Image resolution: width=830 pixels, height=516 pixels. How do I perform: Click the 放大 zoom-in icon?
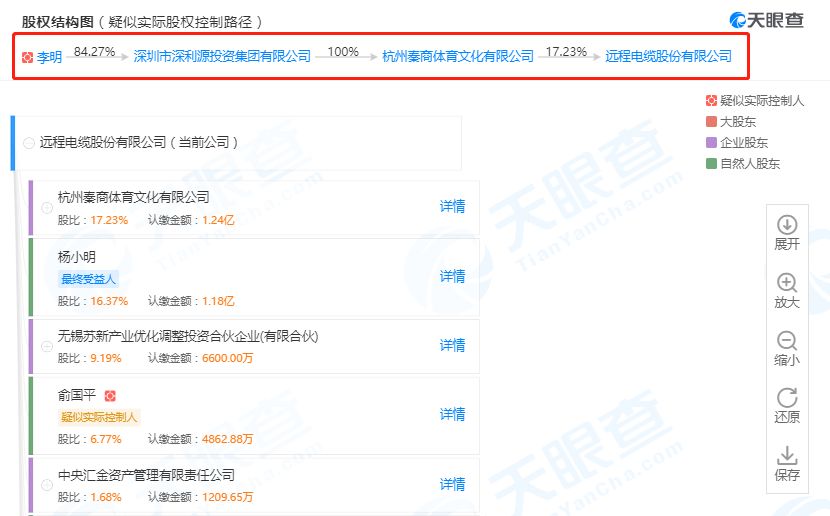click(x=787, y=283)
